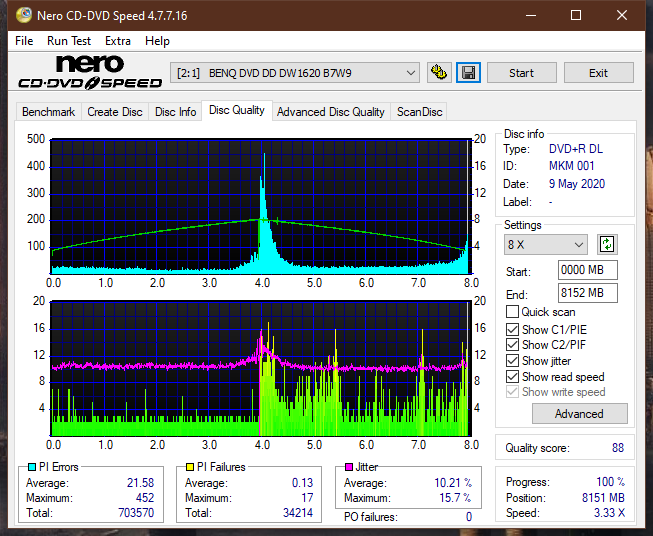This screenshot has height=536, width=653.
Task: Switch to Advanced Disc Quality tab
Action: 331,112
